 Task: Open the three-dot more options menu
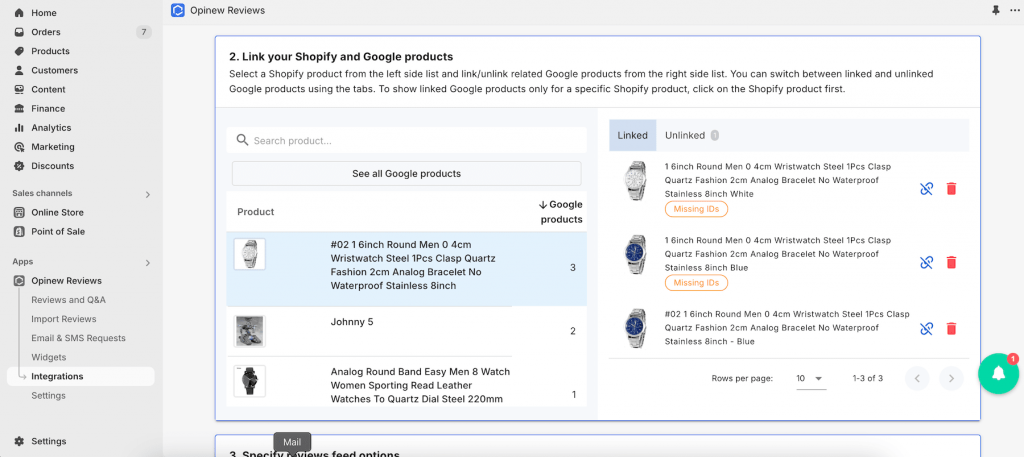click(1015, 10)
